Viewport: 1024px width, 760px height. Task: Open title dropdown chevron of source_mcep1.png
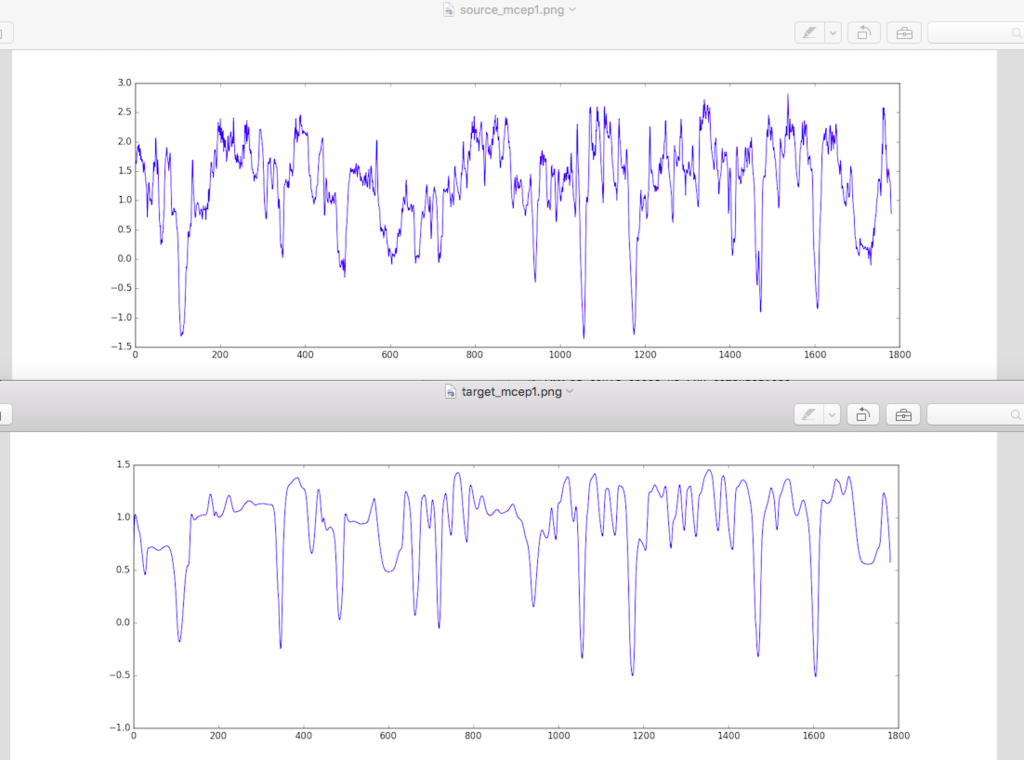pos(573,10)
